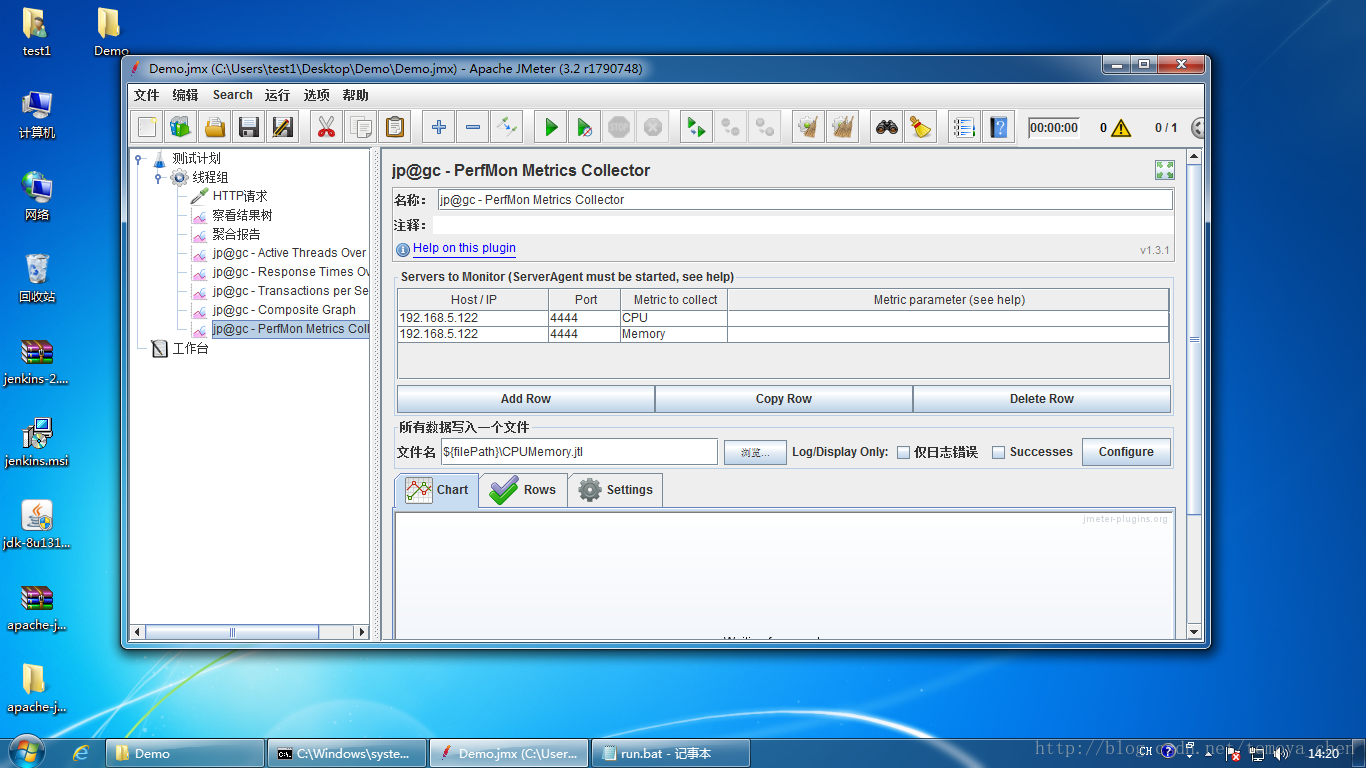This screenshot has width=1366, height=768.
Task: Click the blue Help question icon
Action: 998,127
